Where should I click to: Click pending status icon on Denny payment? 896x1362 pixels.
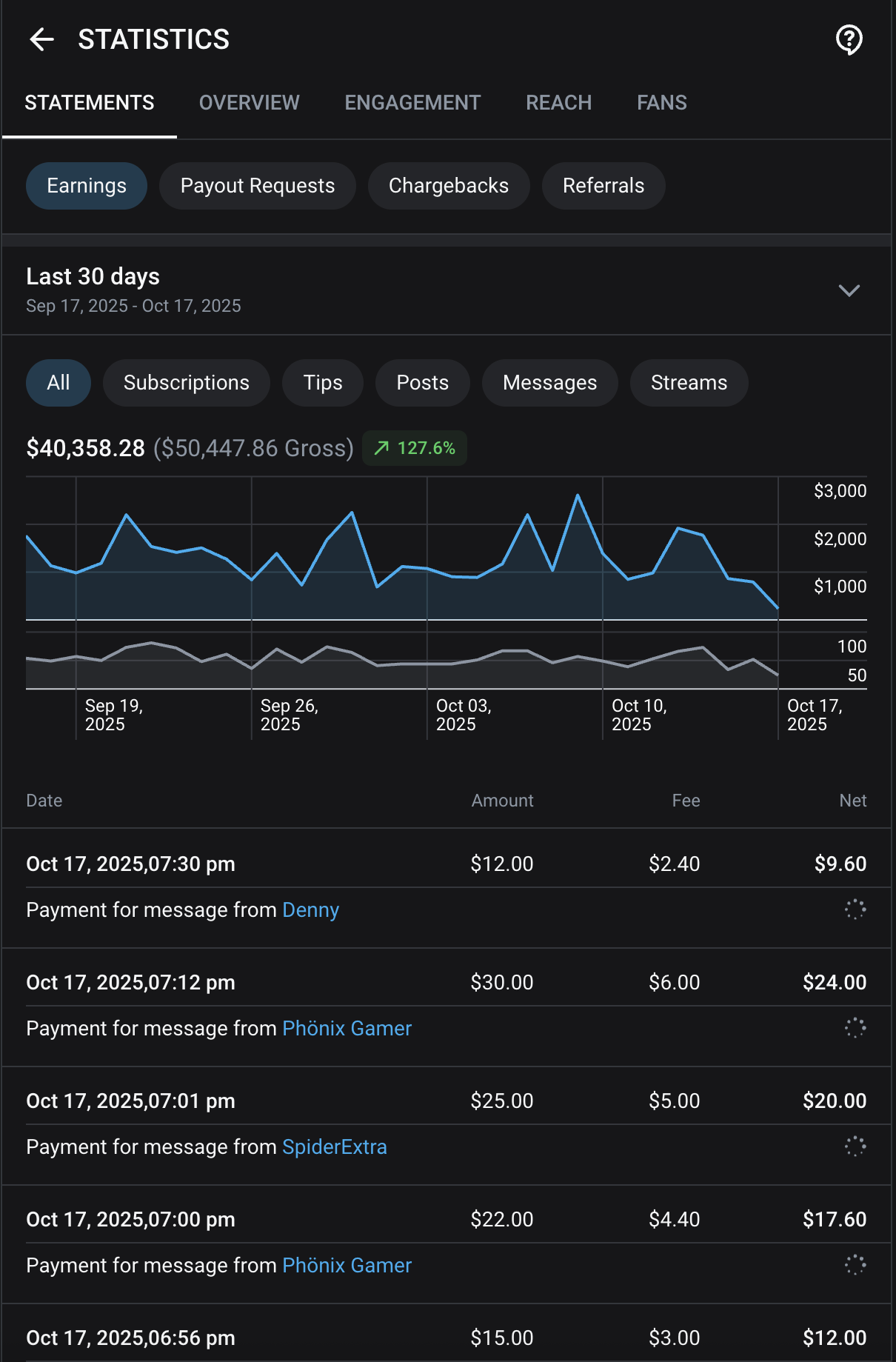tap(855, 909)
